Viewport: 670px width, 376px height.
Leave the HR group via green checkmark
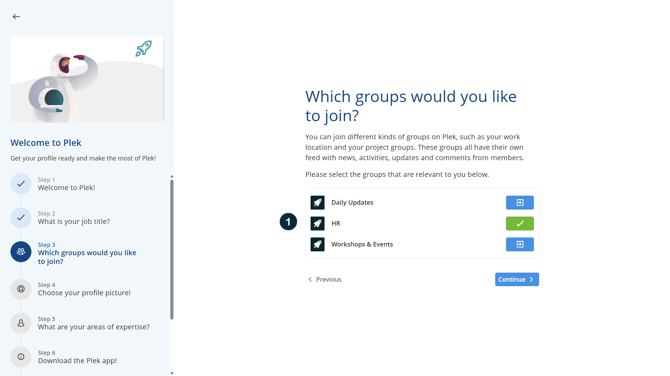pyautogui.click(x=520, y=223)
